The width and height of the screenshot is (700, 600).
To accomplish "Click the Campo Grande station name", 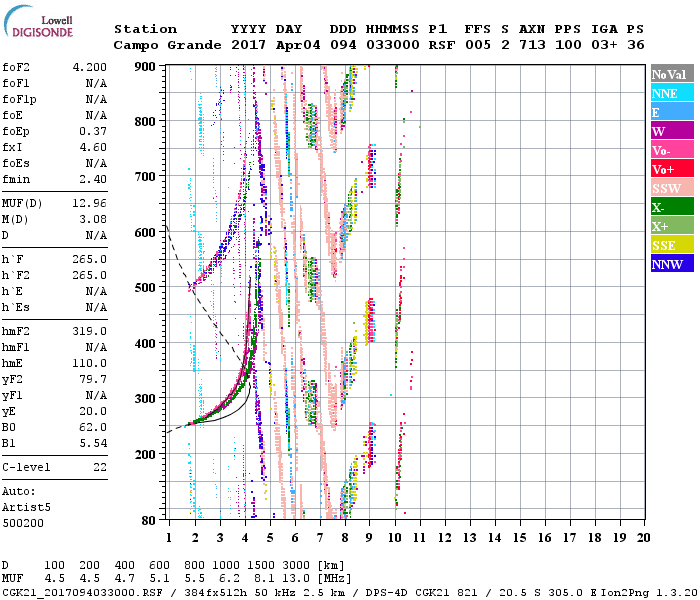I will click(167, 45).
